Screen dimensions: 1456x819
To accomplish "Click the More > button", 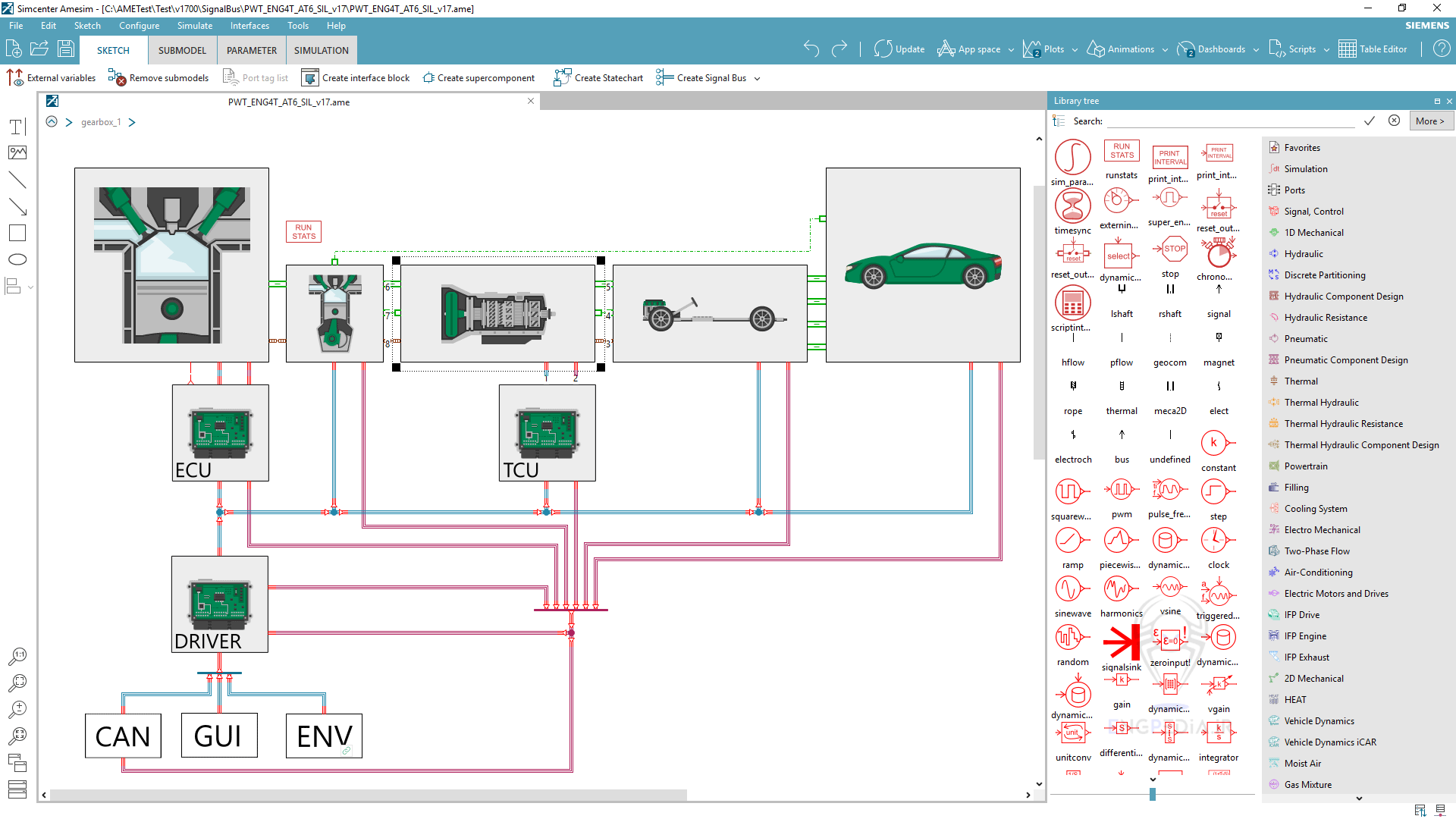I will click(1429, 121).
